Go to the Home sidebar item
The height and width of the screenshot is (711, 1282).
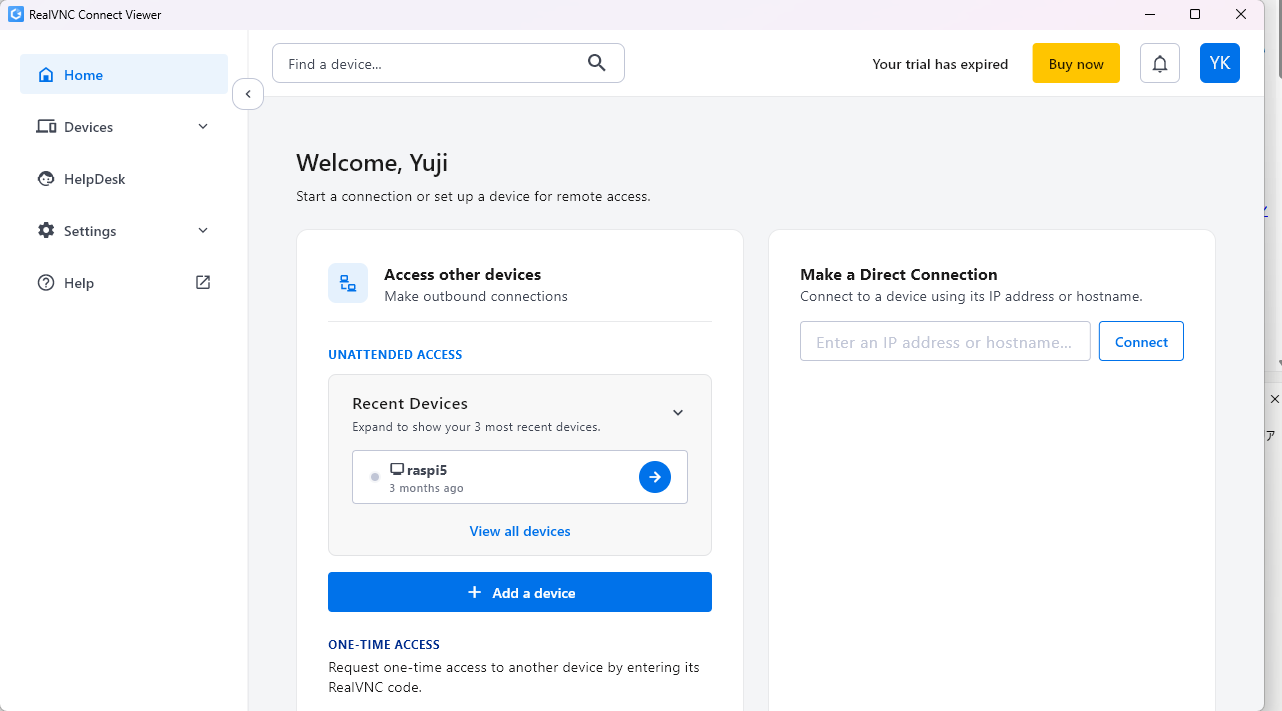point(124,75)
